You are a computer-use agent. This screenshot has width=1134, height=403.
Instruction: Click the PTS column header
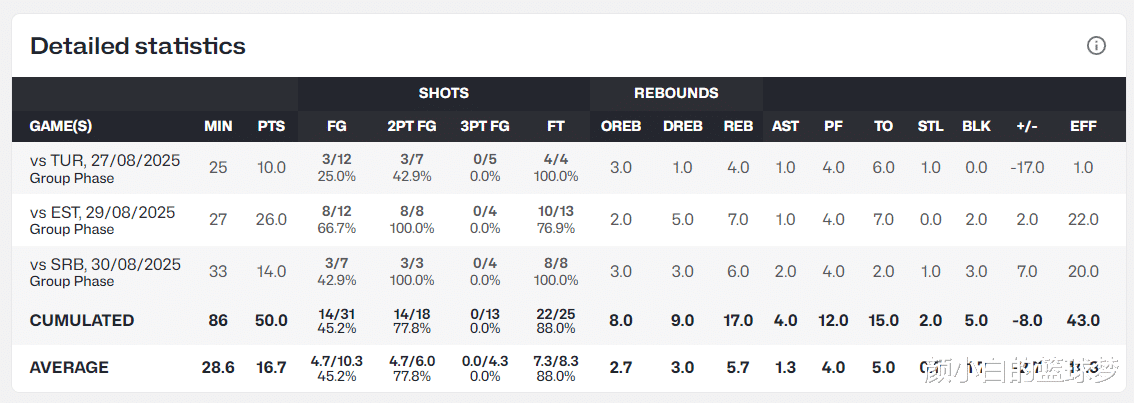[x=271, y=126]
